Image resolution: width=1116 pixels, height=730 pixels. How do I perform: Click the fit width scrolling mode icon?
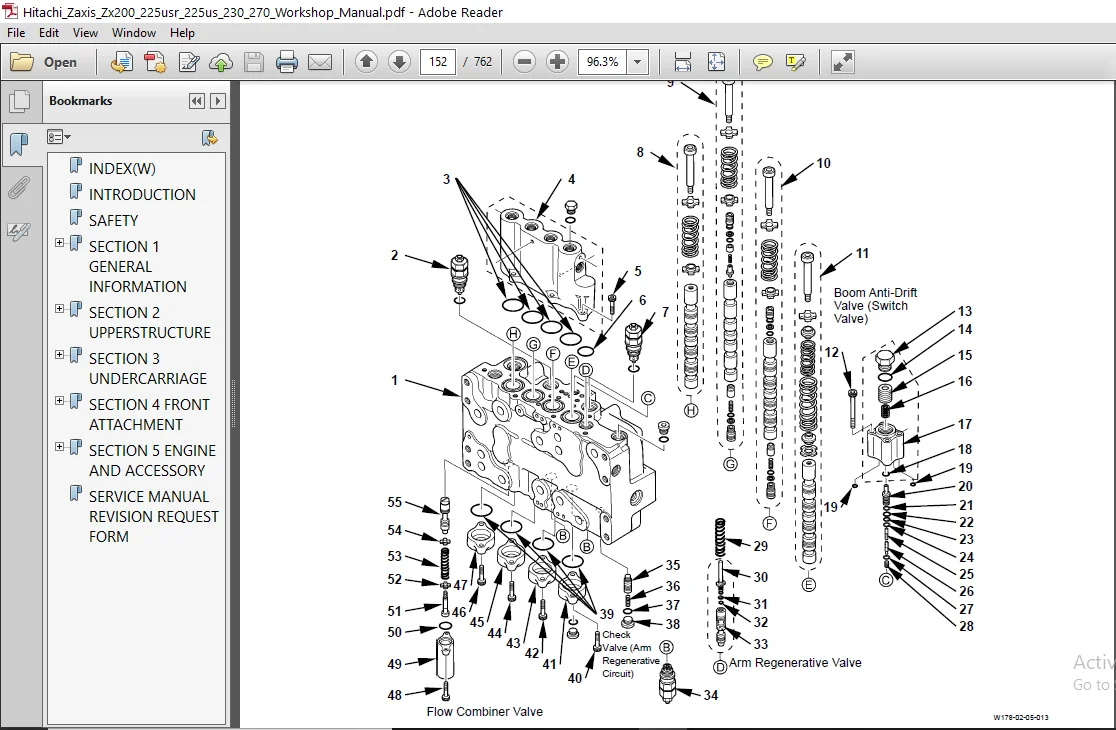coord(682,63)
